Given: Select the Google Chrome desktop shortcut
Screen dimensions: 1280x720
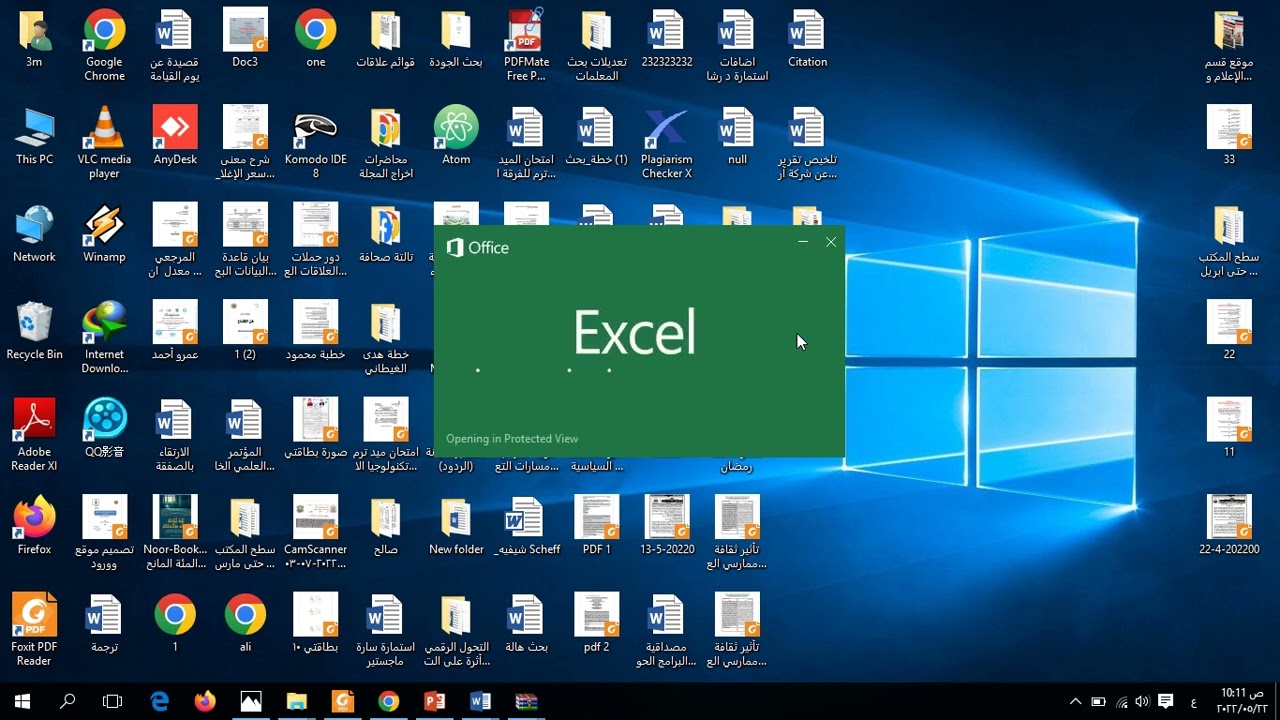Looking at the screenshot, I should [x=104, y=46].
